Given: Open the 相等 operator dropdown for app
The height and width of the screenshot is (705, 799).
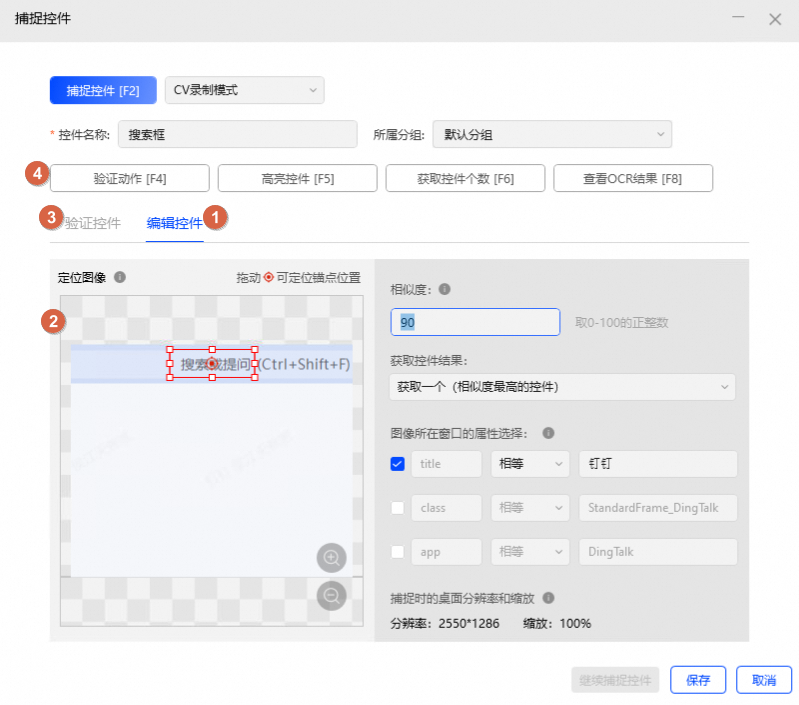Looking at the screenshot, I should click(x=530, y=552).
